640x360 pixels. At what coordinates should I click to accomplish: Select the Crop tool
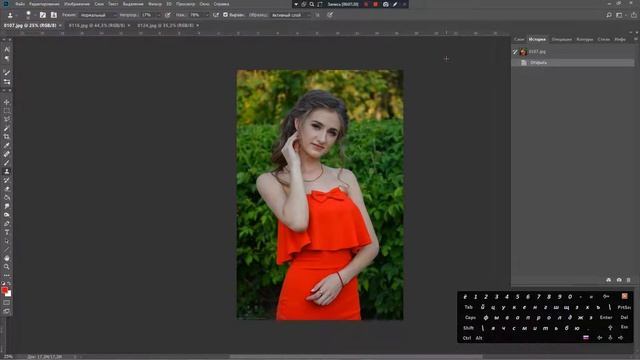(x=7, y=137)
